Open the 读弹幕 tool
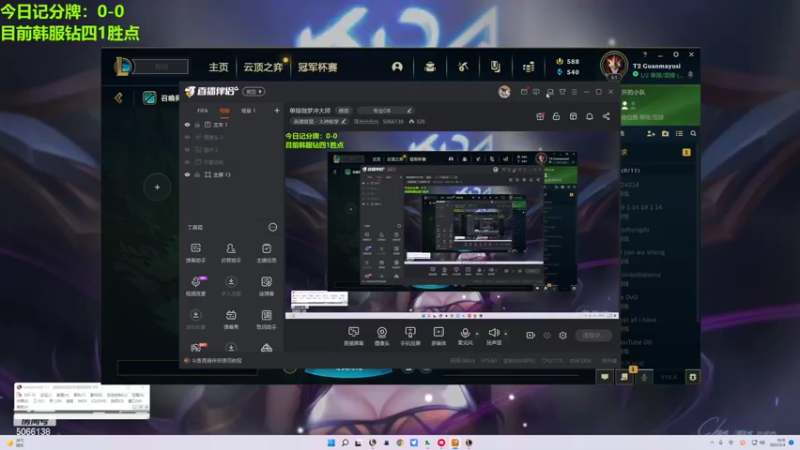This screenshot has height=450, width=800. pos(266,286)
